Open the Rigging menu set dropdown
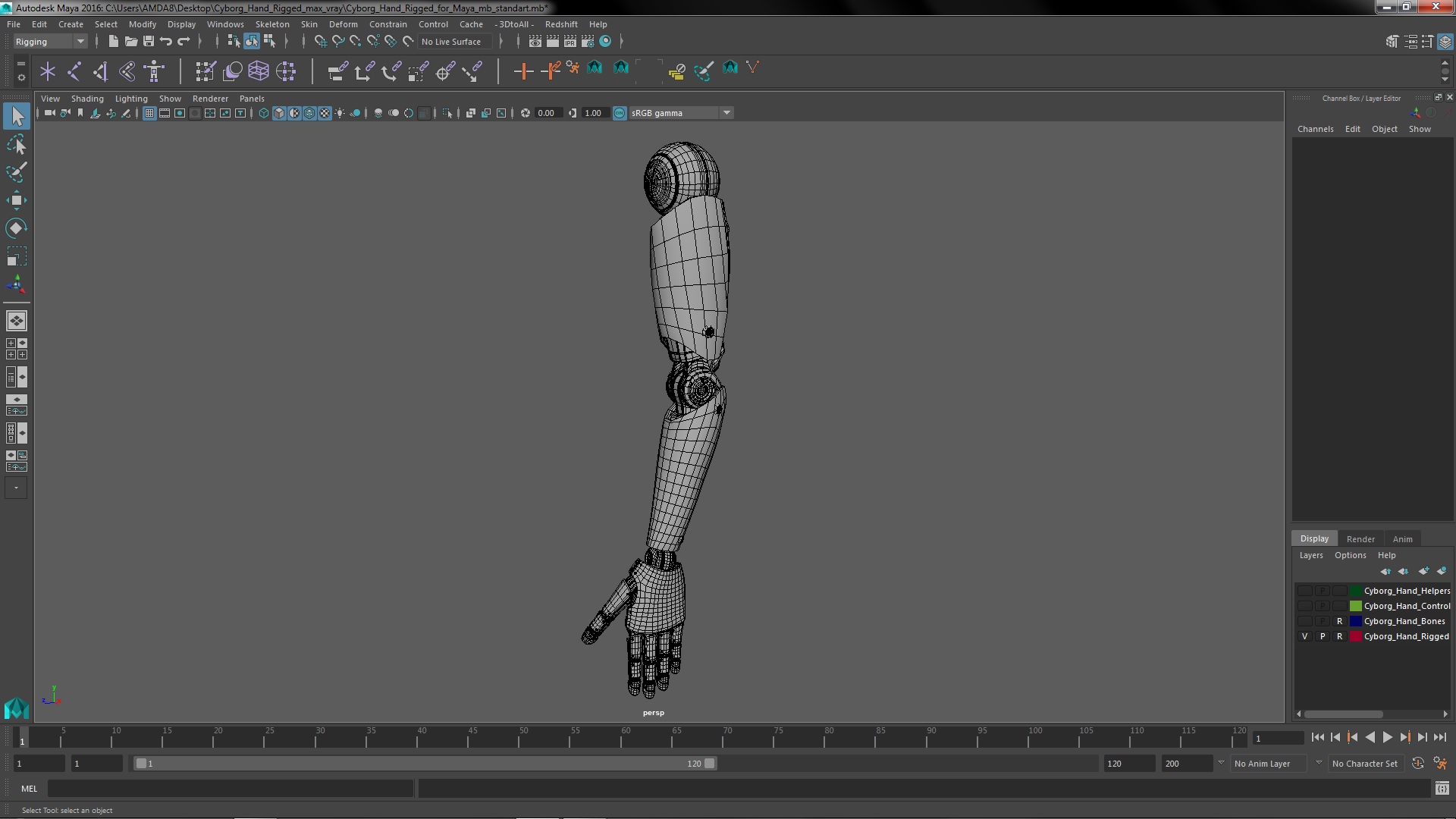Screen dimensions: 1456x819 [x=49, y=42]
